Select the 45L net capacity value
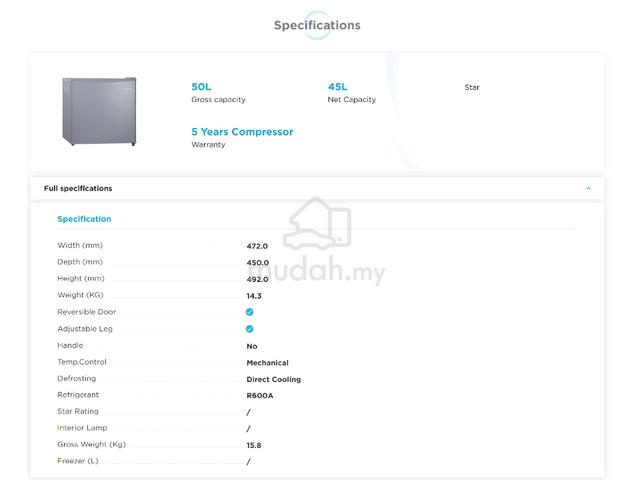 pyautogui.click(x=338, y=87)
